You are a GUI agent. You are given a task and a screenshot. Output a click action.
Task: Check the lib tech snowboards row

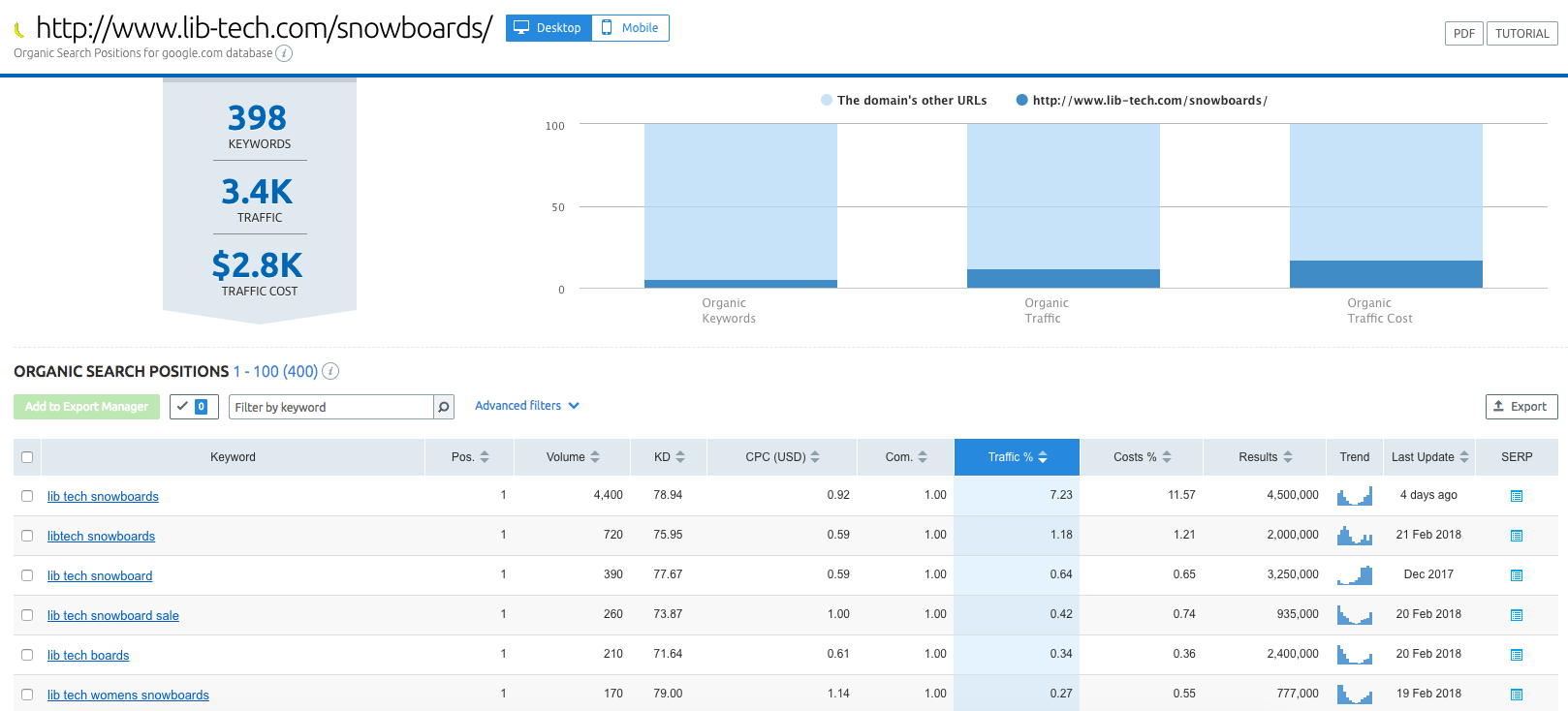[27, 496]
